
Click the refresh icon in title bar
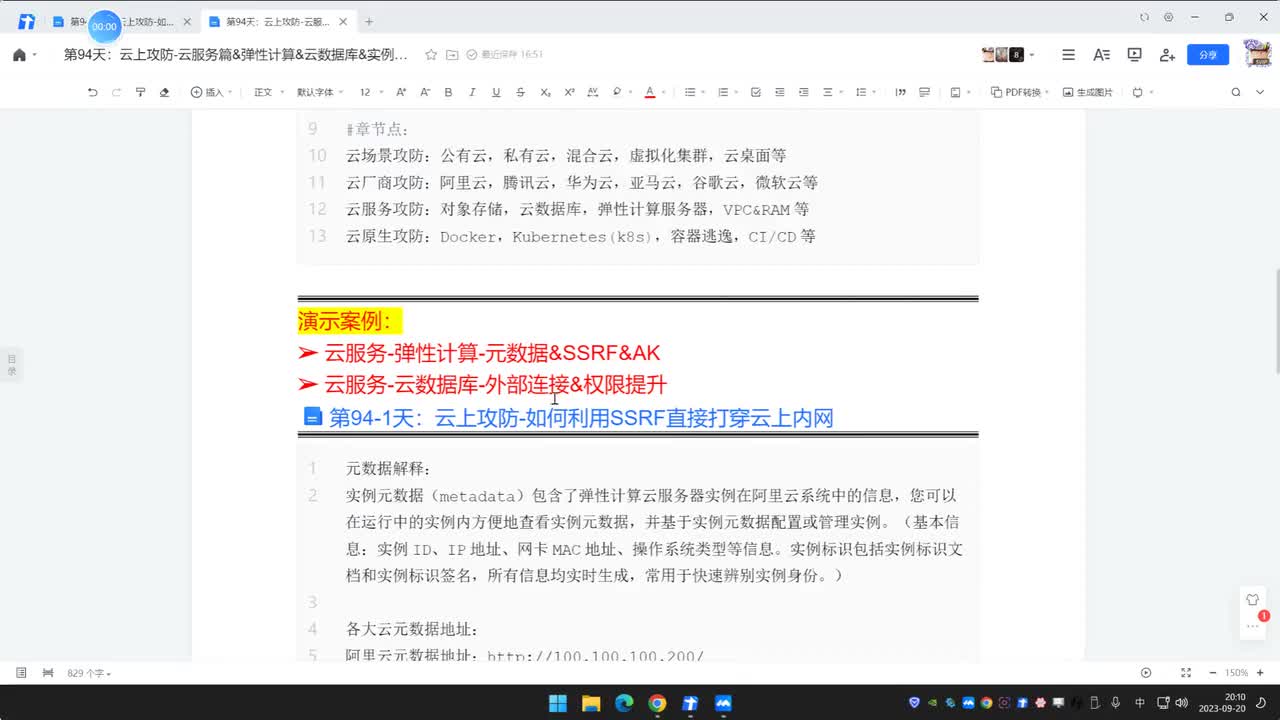tap(1144, 17)
